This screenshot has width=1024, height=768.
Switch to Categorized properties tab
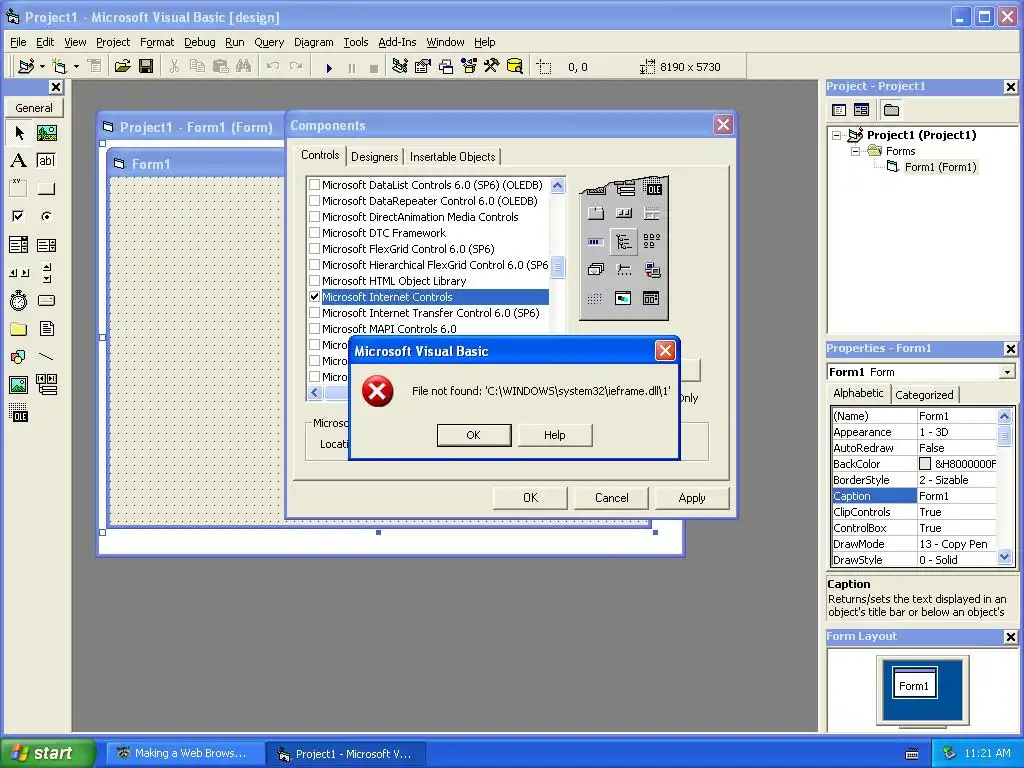[x=924, y=394]
